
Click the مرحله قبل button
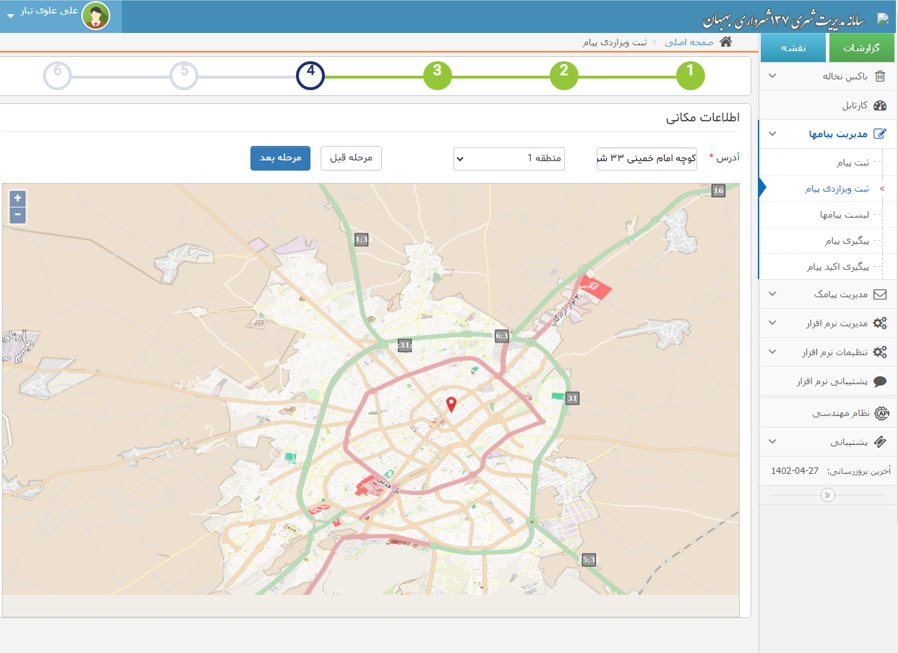click(x=351, y=158)
